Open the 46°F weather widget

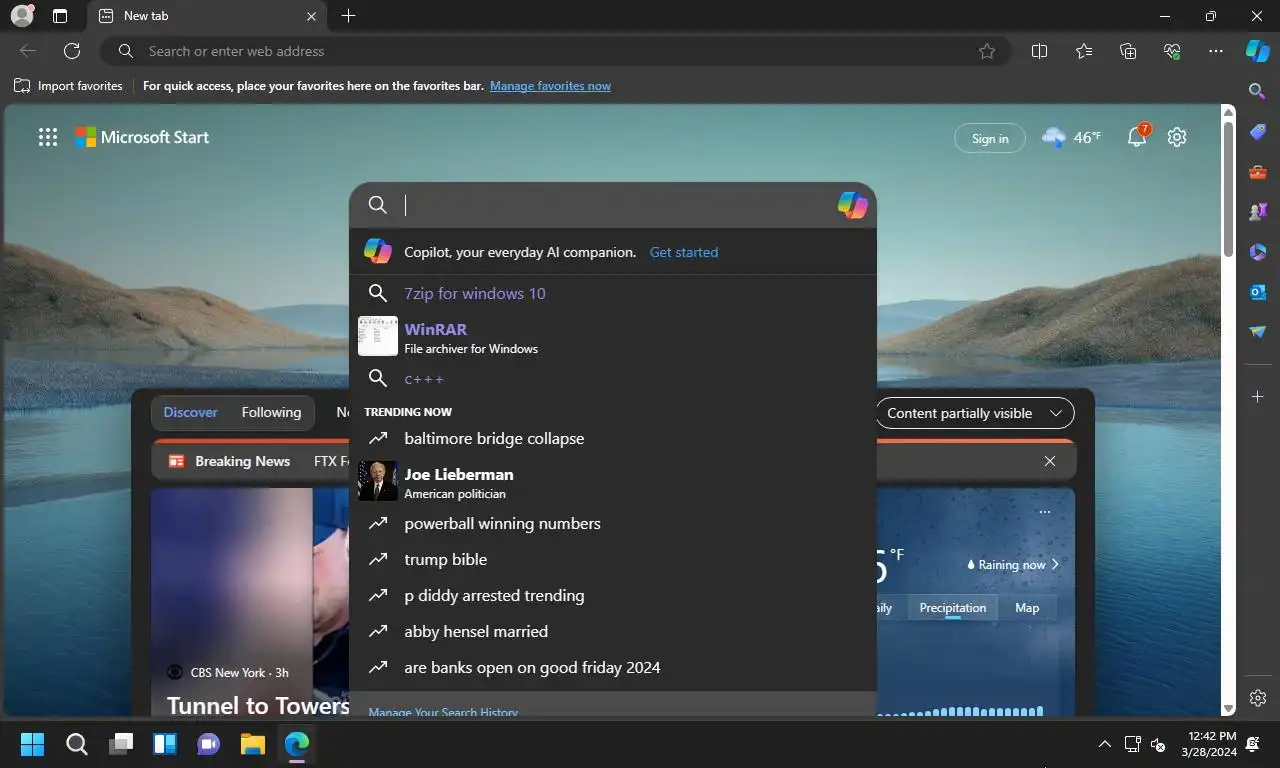point(1071,137)
